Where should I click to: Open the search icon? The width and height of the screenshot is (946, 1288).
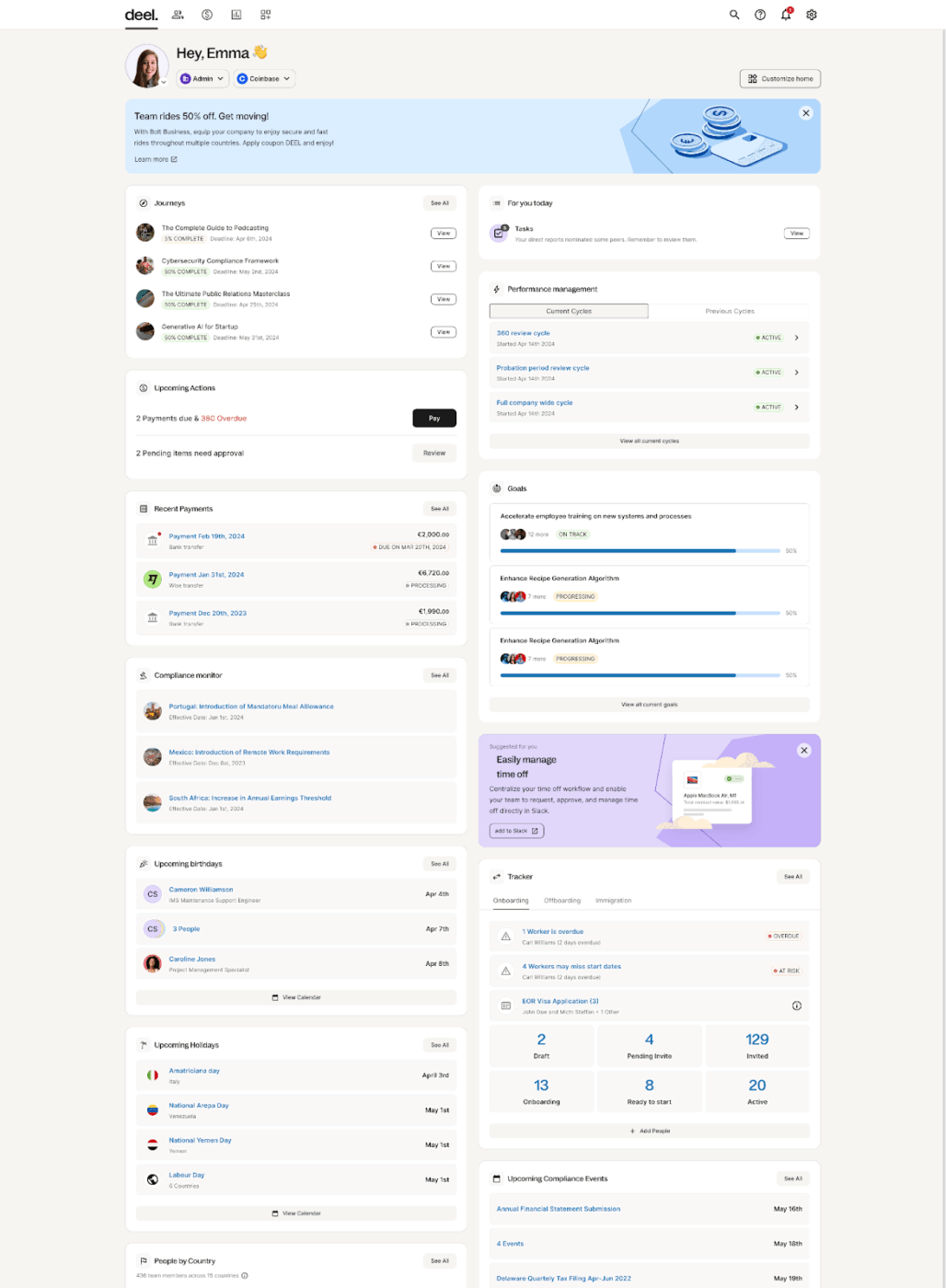[x=734, y=15]
